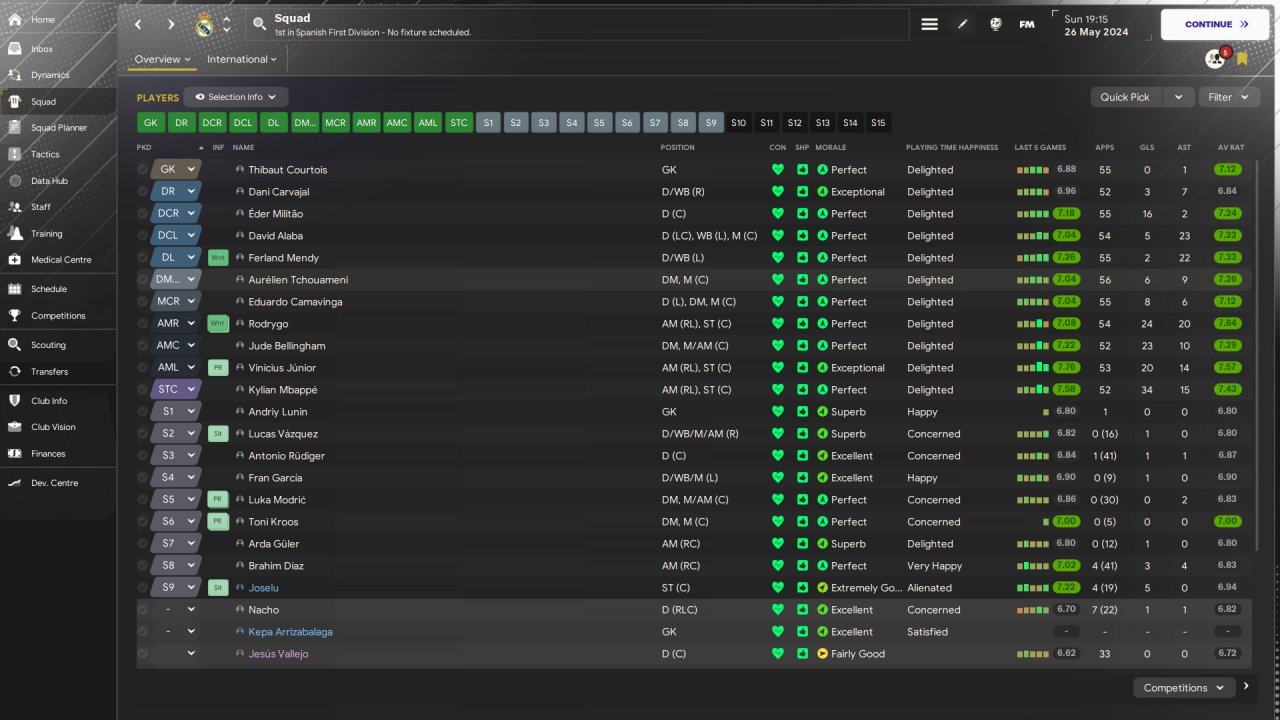Open the notifications icon with red badge
The width and height of the screenshot is (1280, 720).
coord(1215,59)
